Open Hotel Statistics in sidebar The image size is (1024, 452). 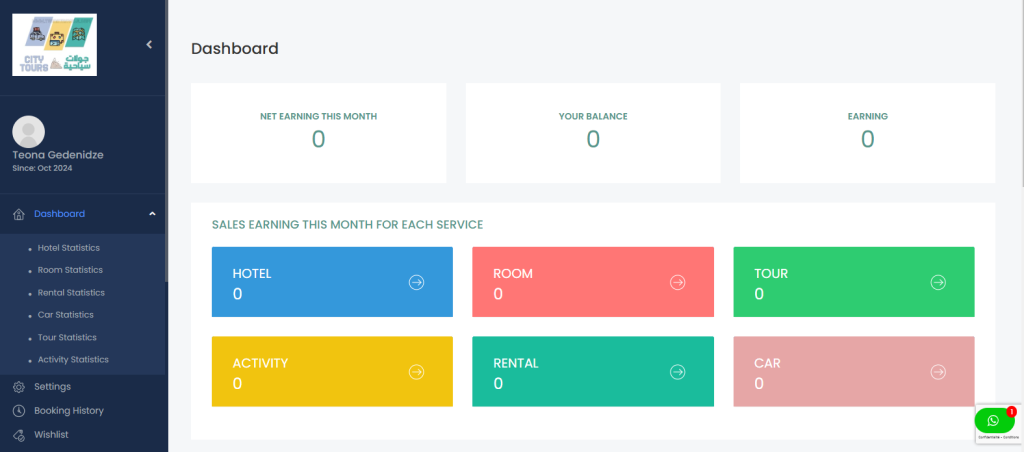click(68, 248)
